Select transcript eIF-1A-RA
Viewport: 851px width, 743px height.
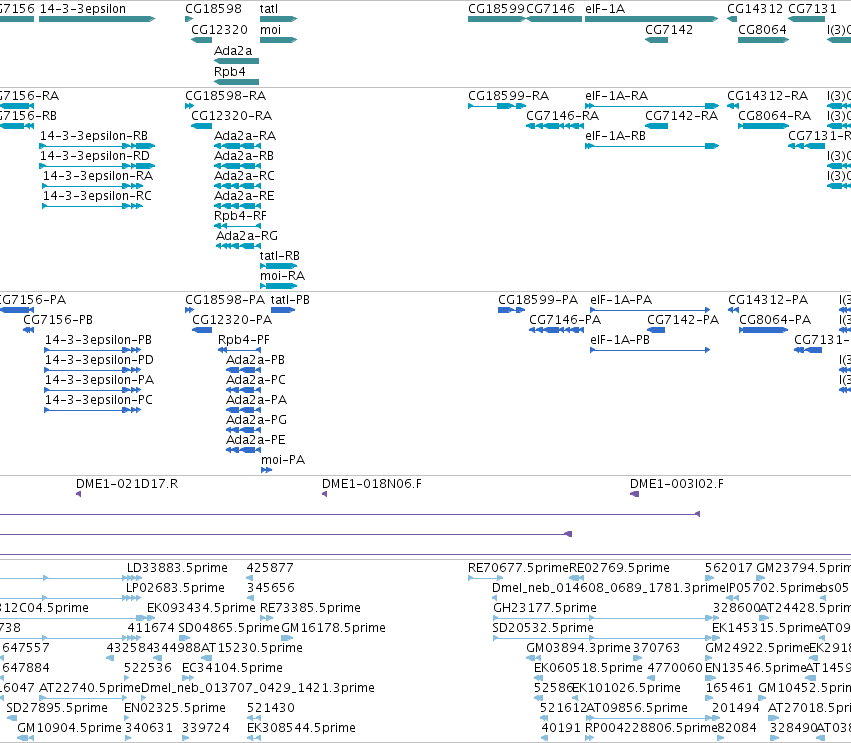pyautogui.click(x=617, y=96)
